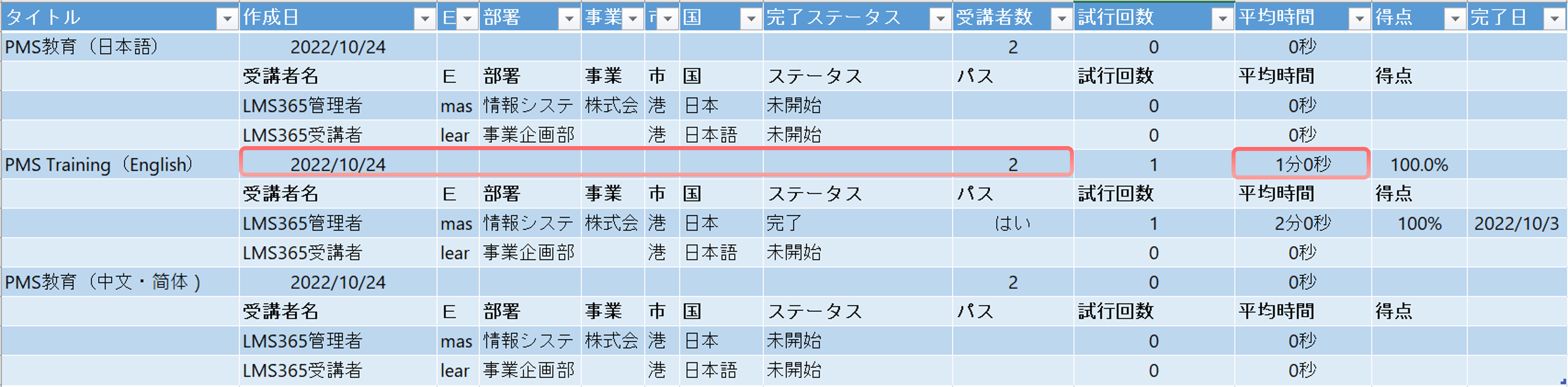Select LMS365受講者 under PMS Training（English）
Image resolution: width=1568 pixels, height=387 pixels.
[x=338, y=252]
